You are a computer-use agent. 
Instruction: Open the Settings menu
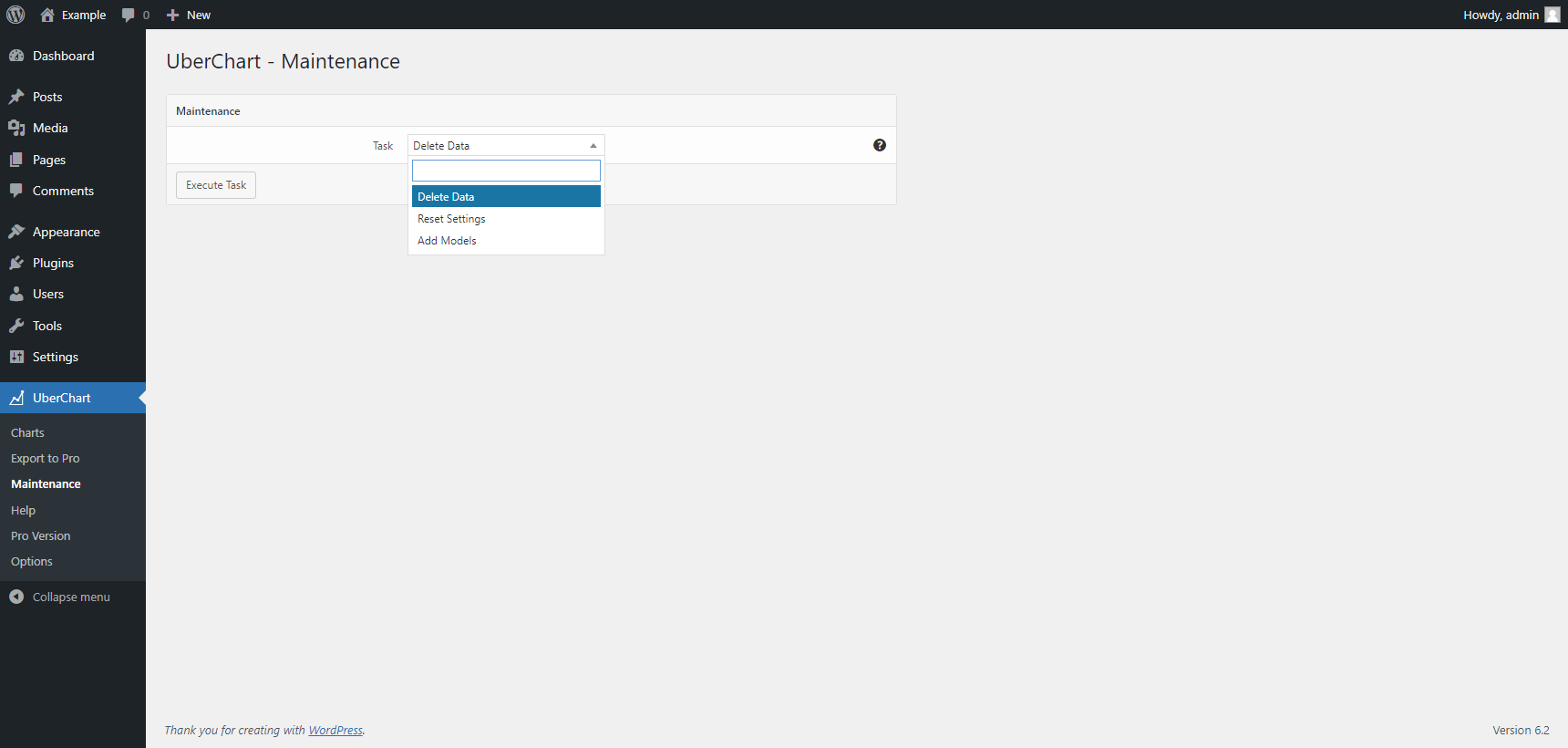(x=56, y=357)
